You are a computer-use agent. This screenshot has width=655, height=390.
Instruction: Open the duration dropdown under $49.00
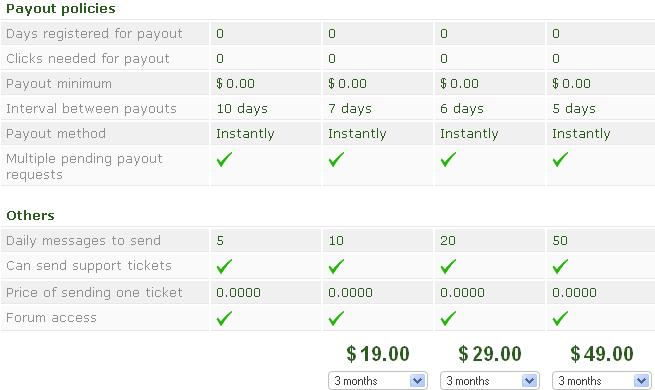point(602,381)
